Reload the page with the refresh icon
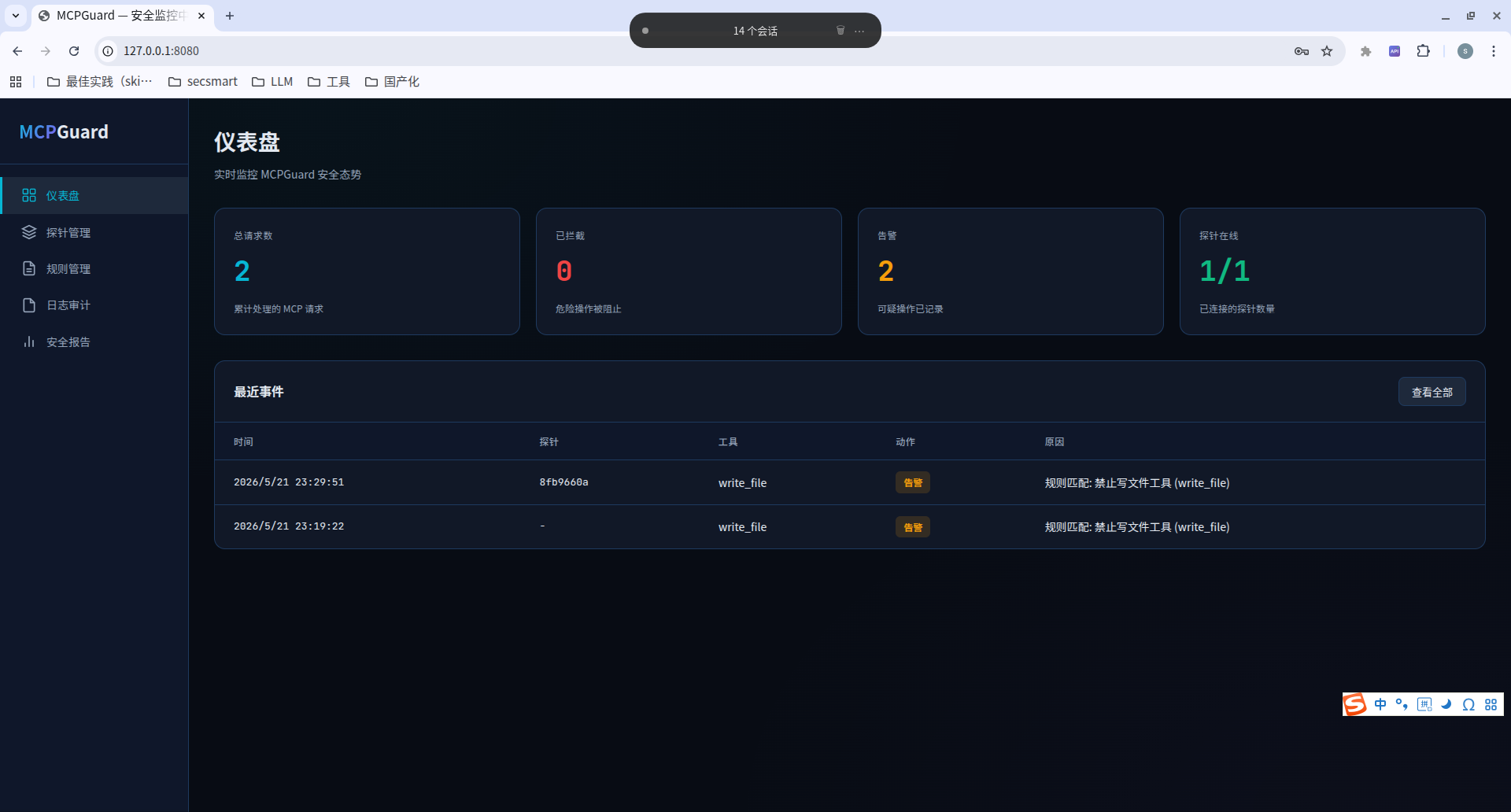 point(74,51)
